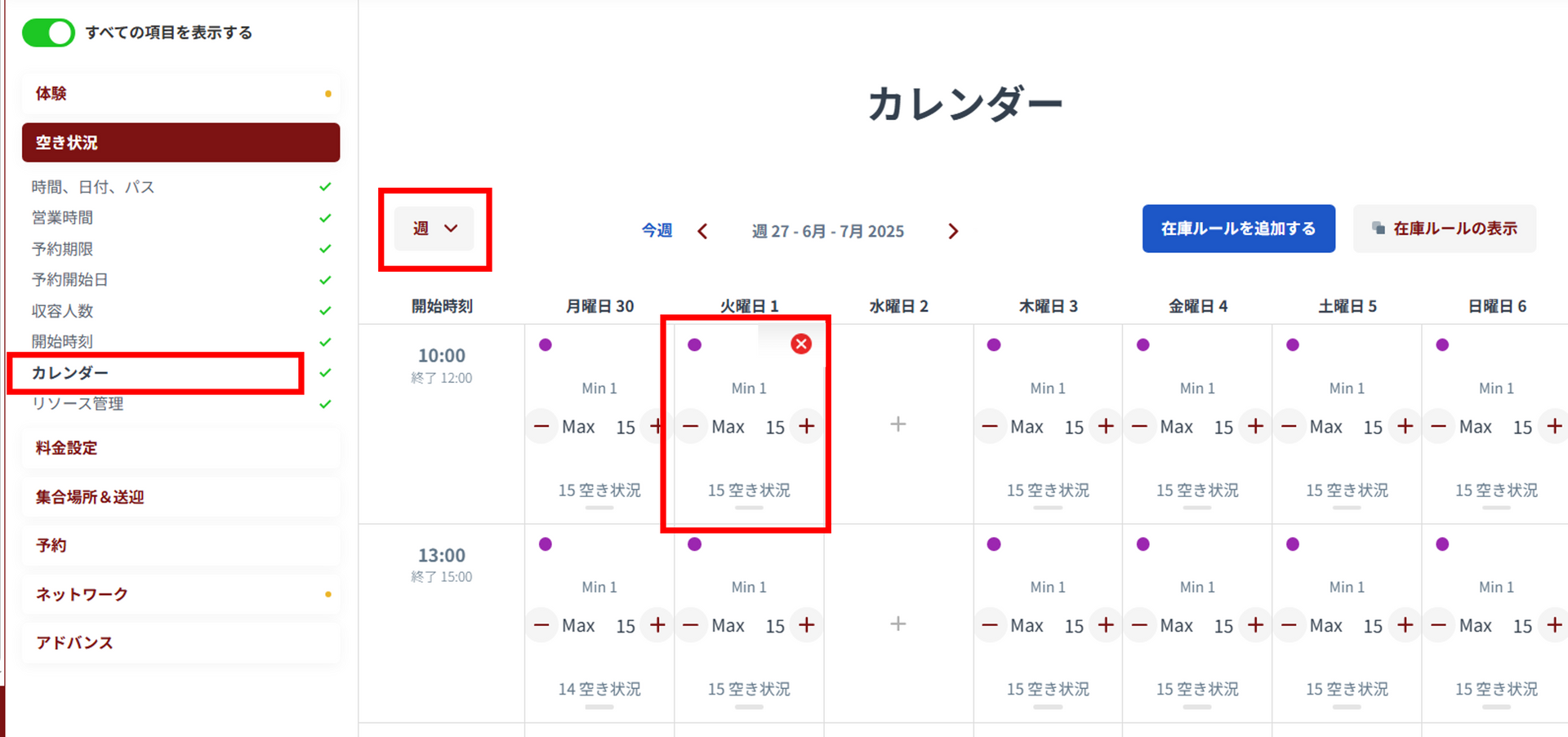Decrease Max capacity for Thursday 3 10:00

tap(990, 426)
